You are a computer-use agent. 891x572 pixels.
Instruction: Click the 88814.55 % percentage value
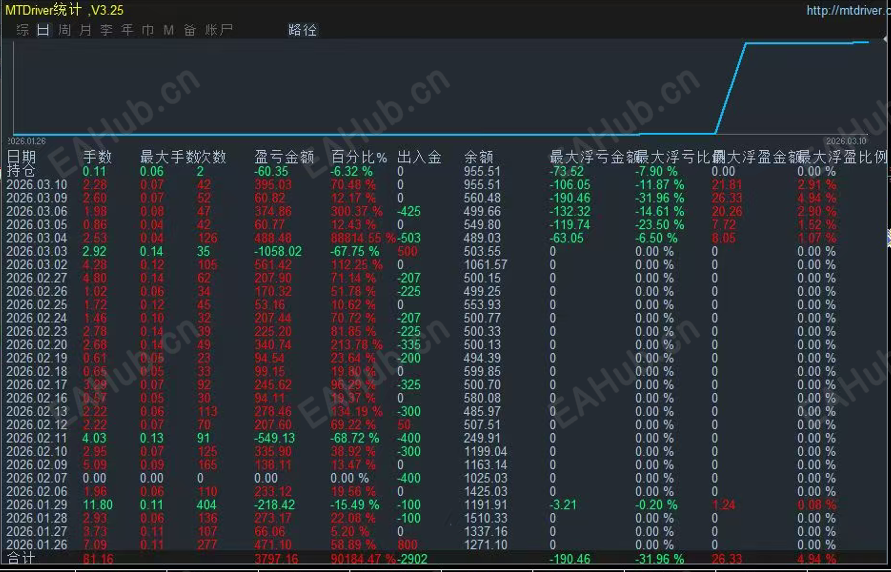tap(363, 238)
